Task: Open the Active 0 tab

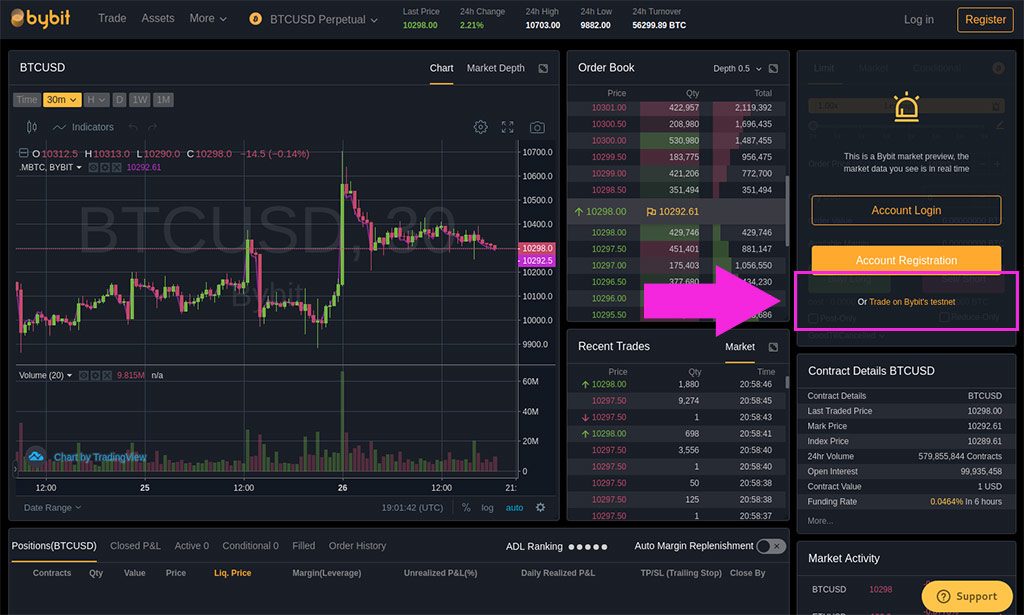Action: click(x=191, y=546)
